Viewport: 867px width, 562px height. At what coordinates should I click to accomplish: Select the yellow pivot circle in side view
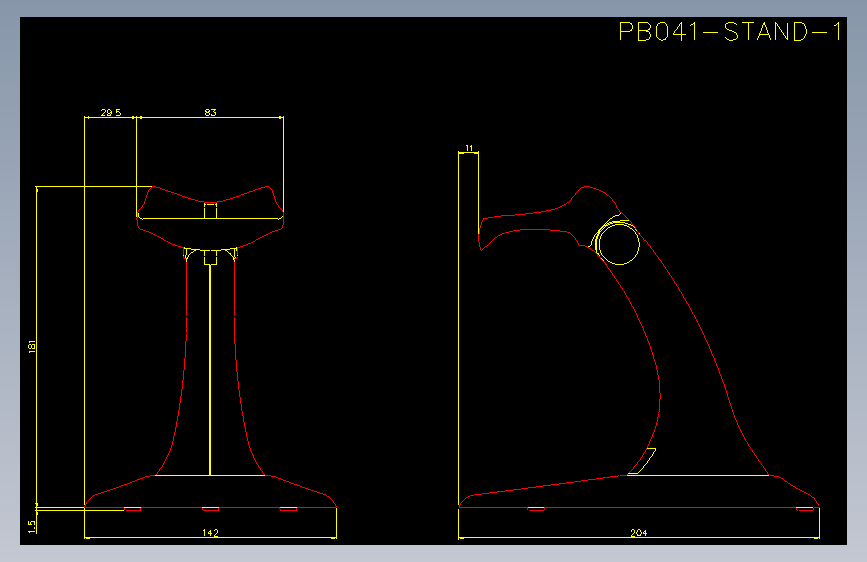619,244
